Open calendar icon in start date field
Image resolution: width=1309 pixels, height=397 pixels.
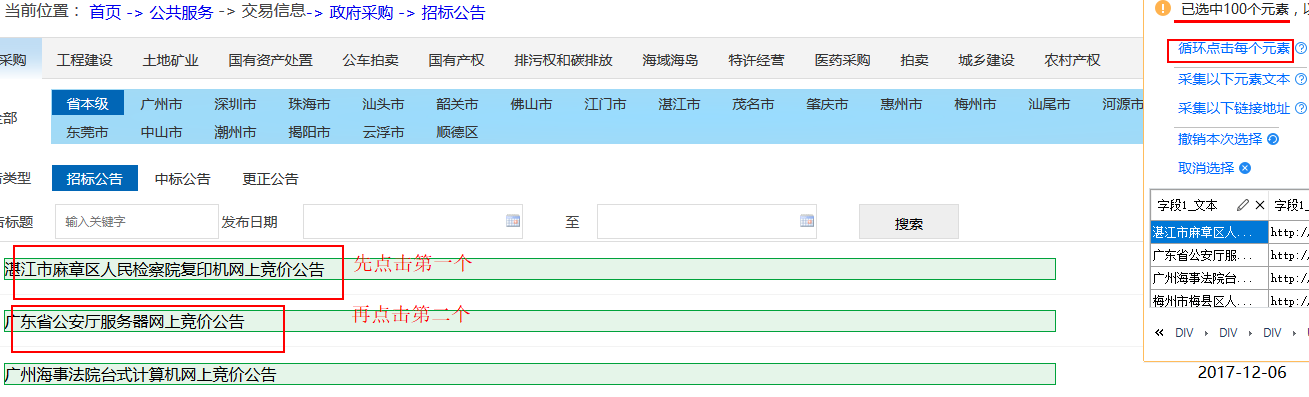(x=513, y=221)
